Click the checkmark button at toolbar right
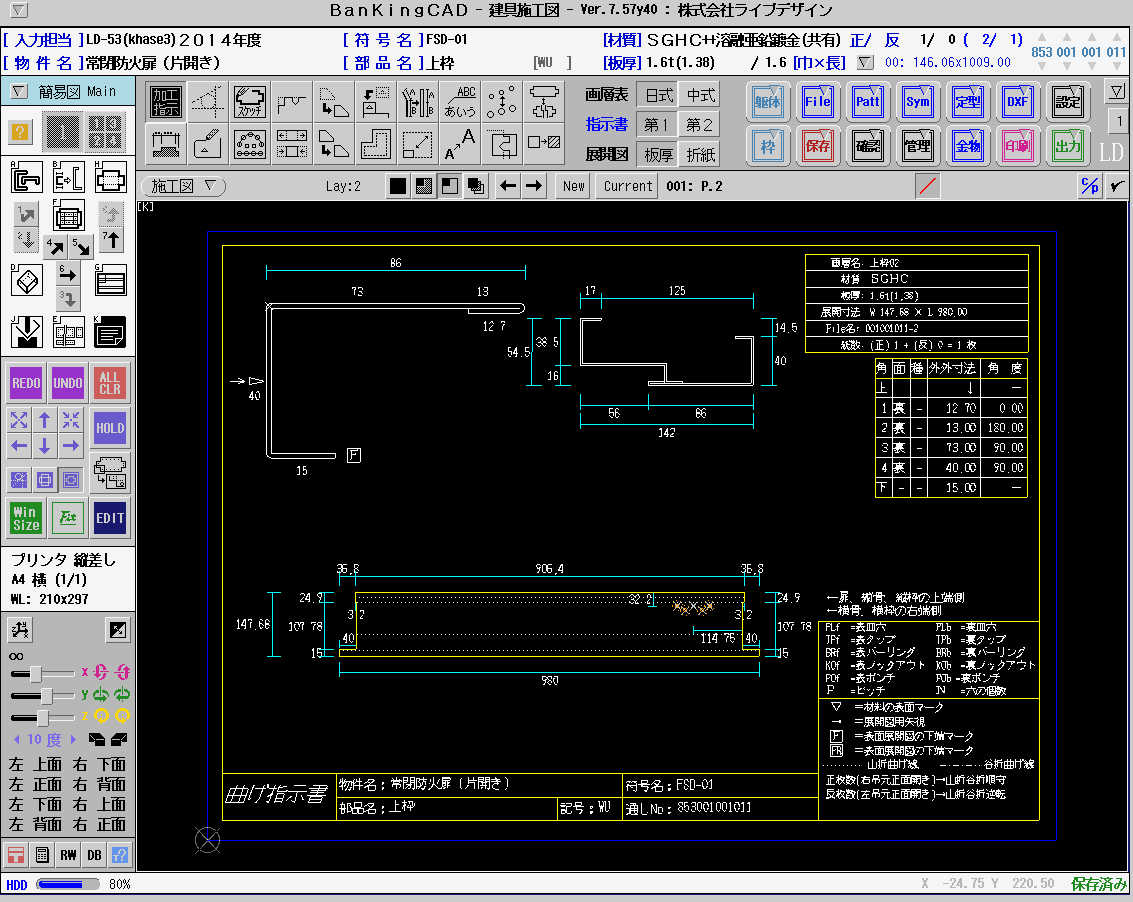This screenshot has height=902, width=1133. (1117, 186)
